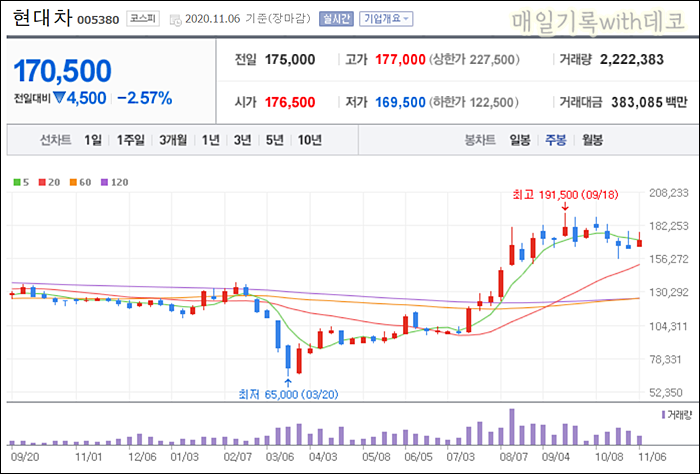Click the 03/06 date axis label
Viewport: 700px width, 474px height.
pos(280,457)
